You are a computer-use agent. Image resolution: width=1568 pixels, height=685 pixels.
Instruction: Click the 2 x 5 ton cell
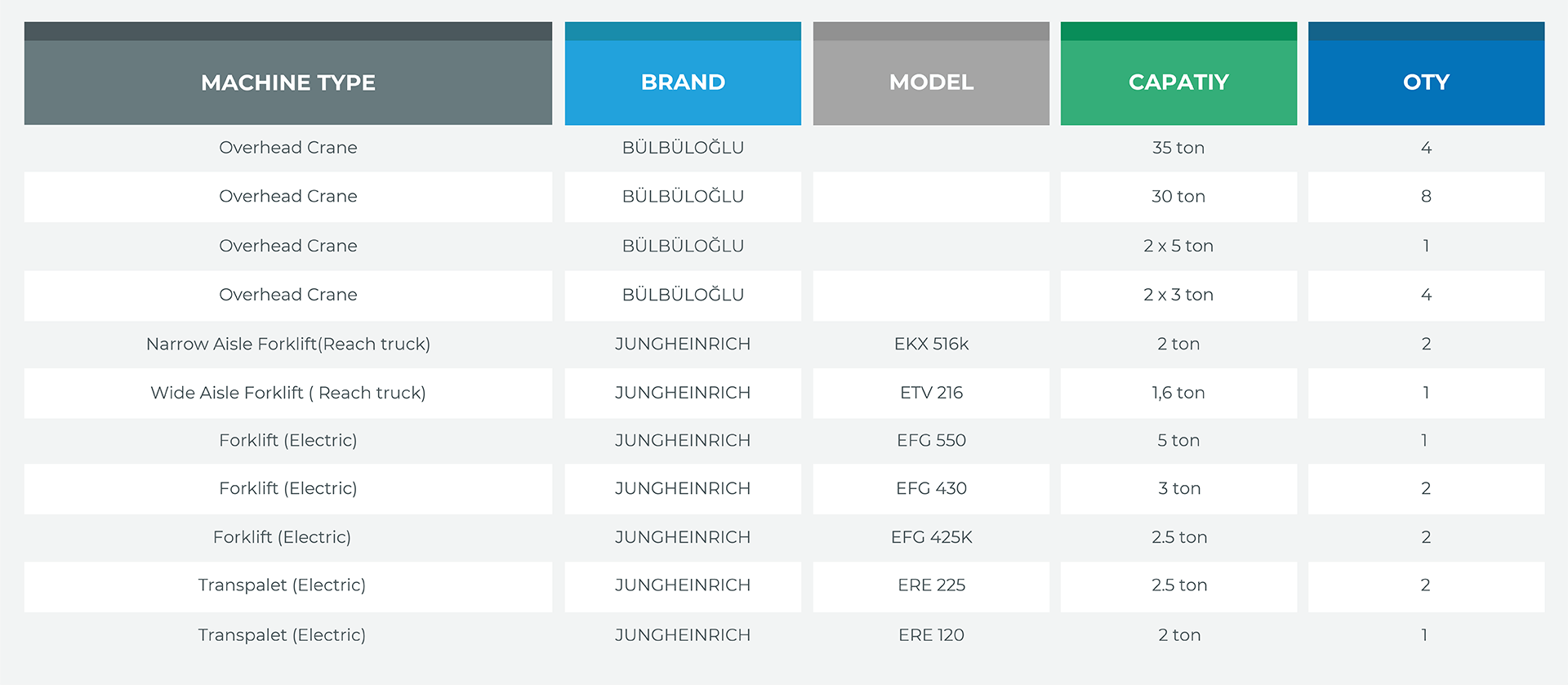pos(1178,246)
